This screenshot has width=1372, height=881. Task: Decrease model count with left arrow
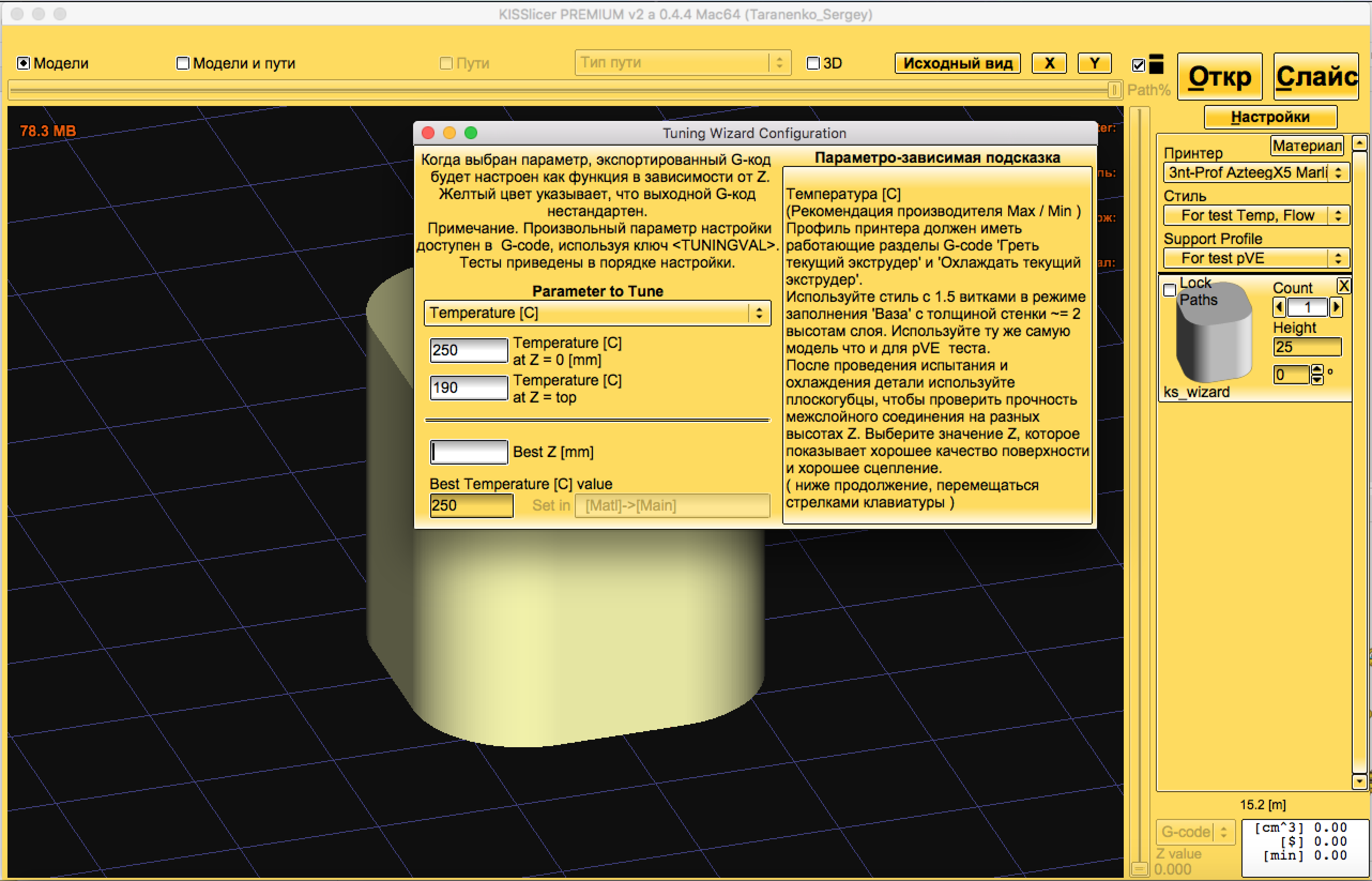coord(1279,308)
